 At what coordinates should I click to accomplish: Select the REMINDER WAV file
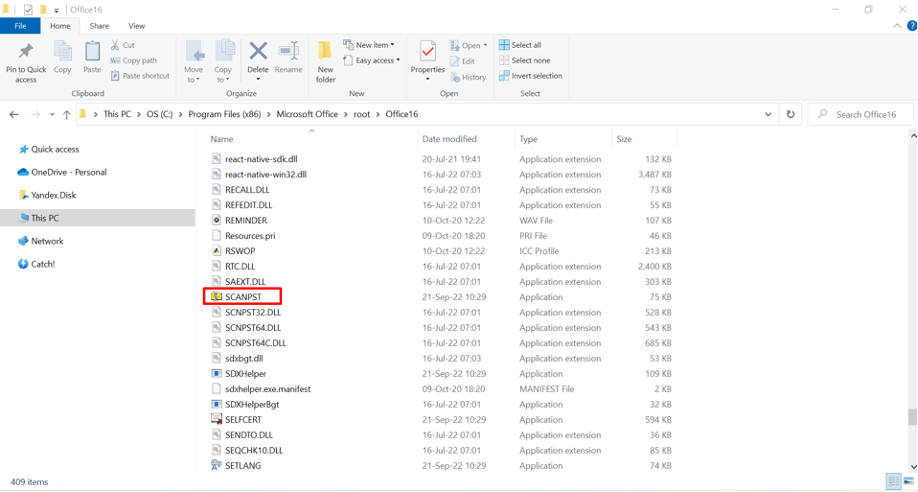click(x=246, y=220)
